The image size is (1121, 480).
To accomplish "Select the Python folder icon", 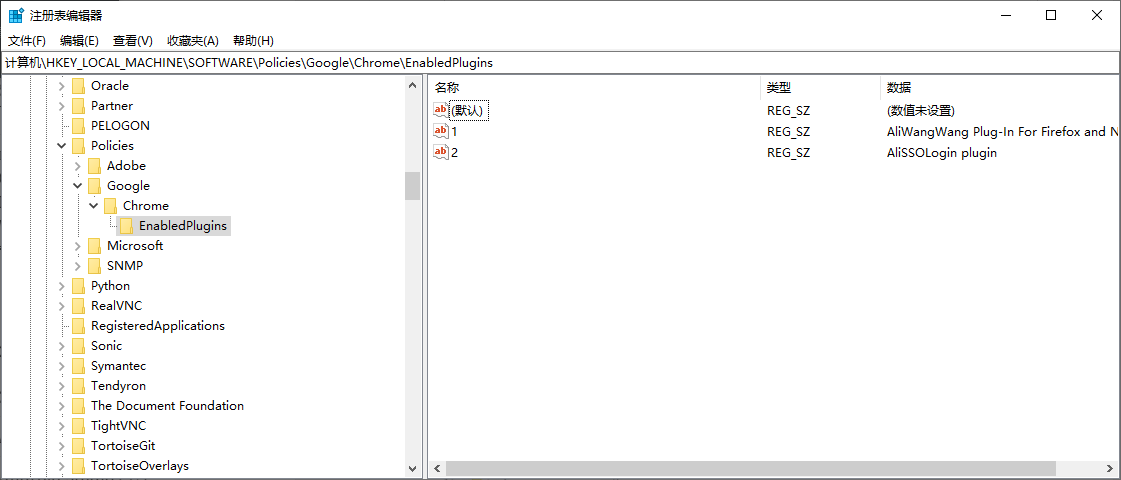I will pyautogui.click(x=79, y=286).
